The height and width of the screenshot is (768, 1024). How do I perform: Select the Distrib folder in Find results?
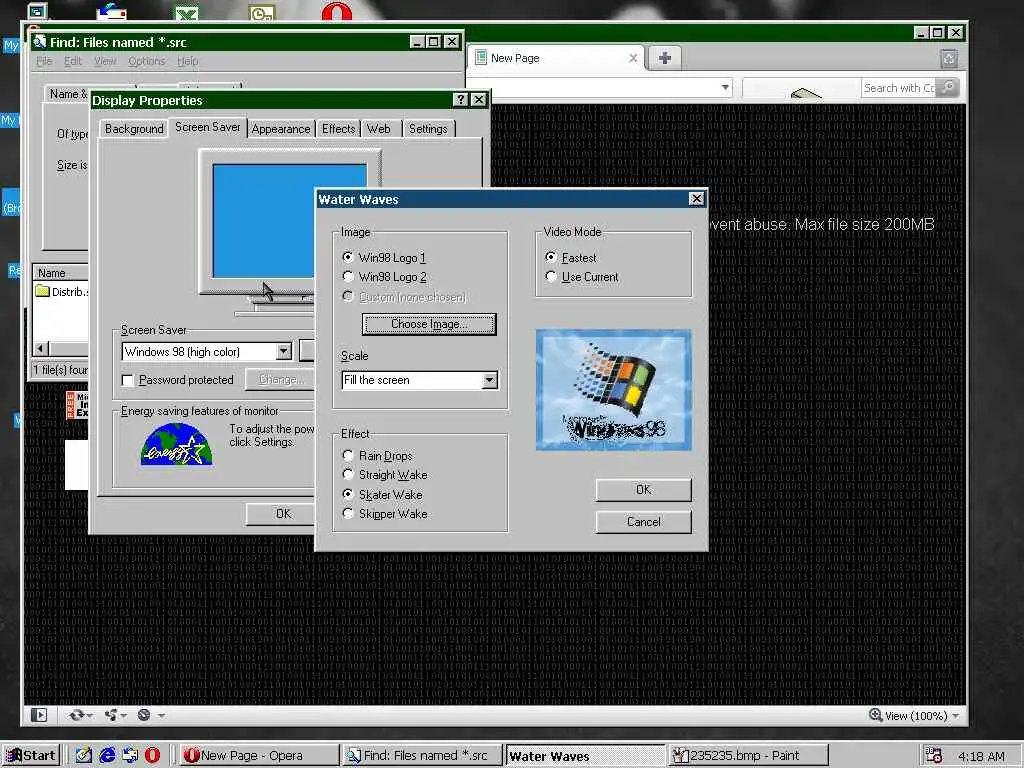[x=62, y=291]
